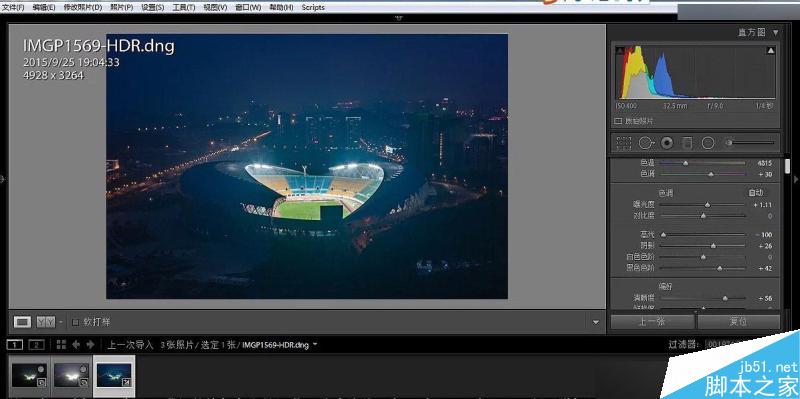Toggle the 原始照片 original photo checkbox
Screen dimensions: 800x399
coord(618,121)
